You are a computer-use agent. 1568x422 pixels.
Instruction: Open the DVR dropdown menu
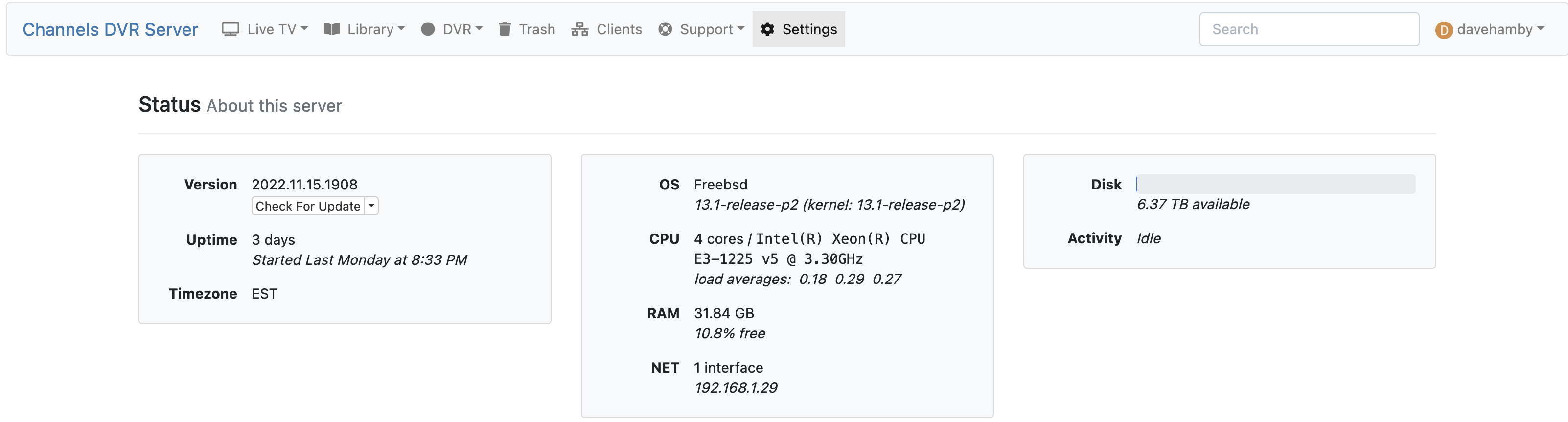coord(462,29)
